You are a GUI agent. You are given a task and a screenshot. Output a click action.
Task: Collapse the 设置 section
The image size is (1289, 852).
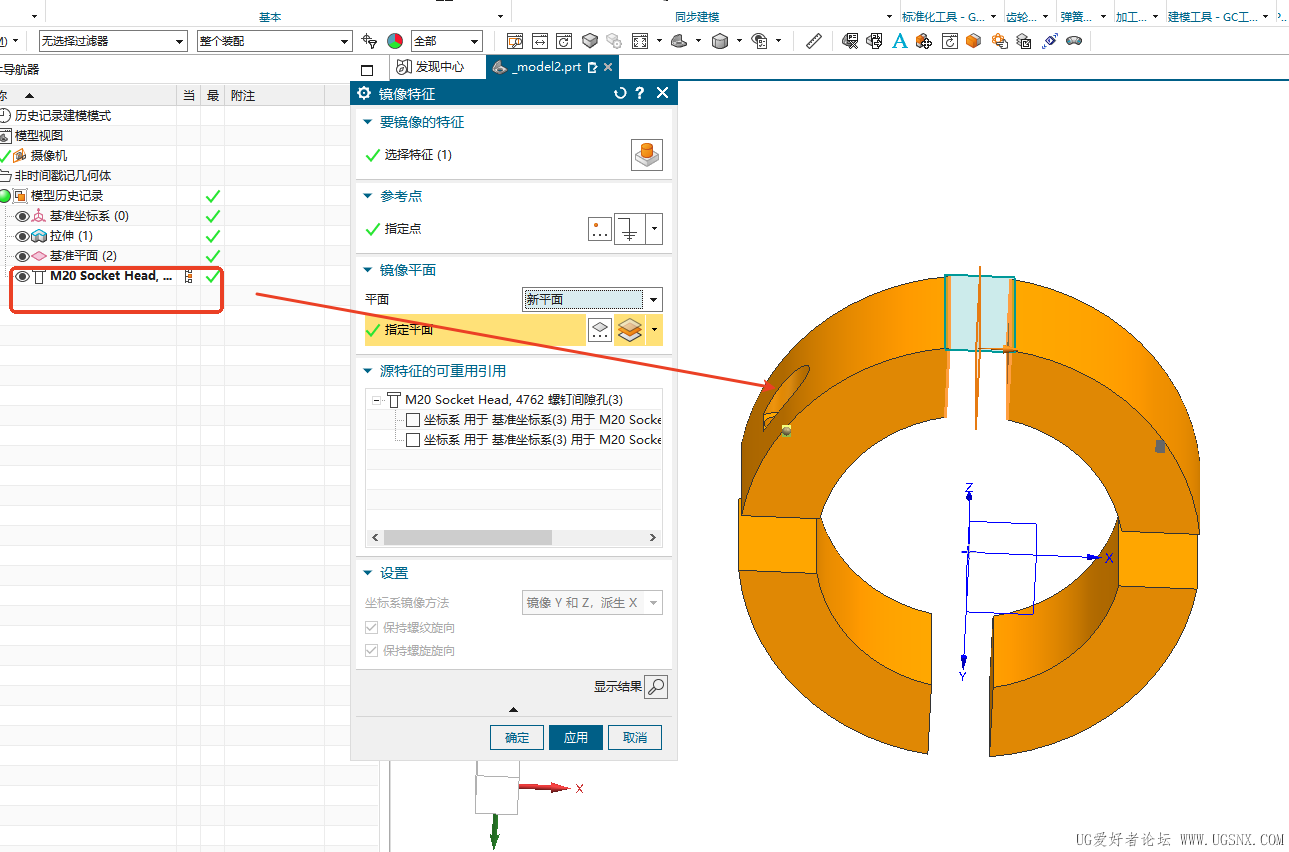[367, 573]
